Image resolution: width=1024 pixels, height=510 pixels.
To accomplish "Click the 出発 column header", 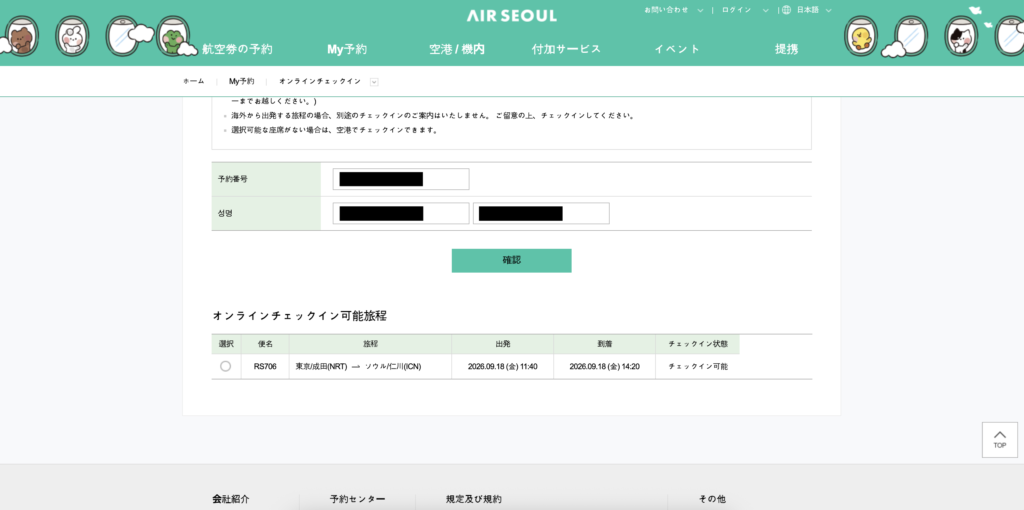I will tap(502, 344).
